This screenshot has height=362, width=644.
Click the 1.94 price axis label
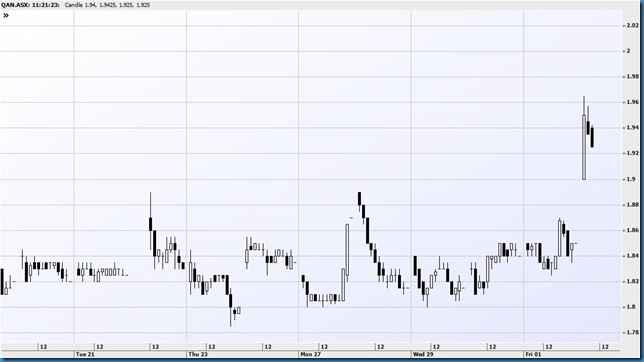633,128
